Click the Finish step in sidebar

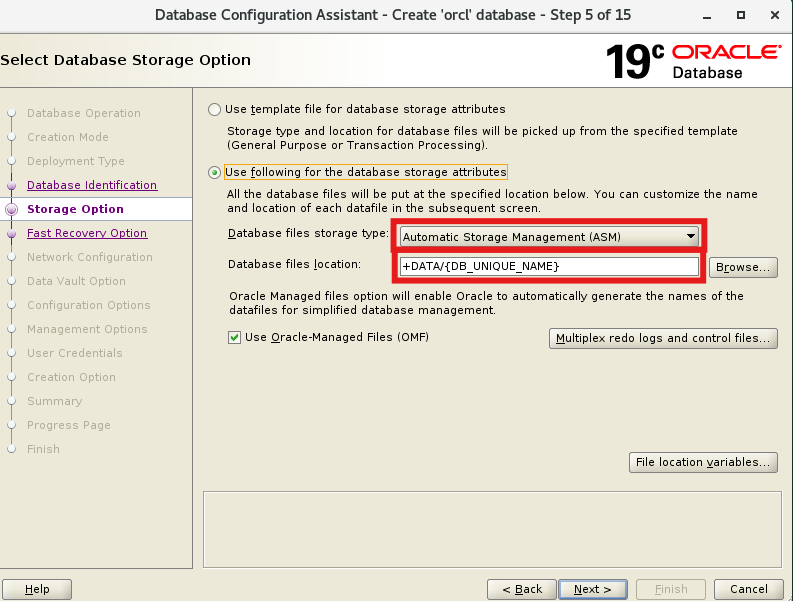pos(43,449)
